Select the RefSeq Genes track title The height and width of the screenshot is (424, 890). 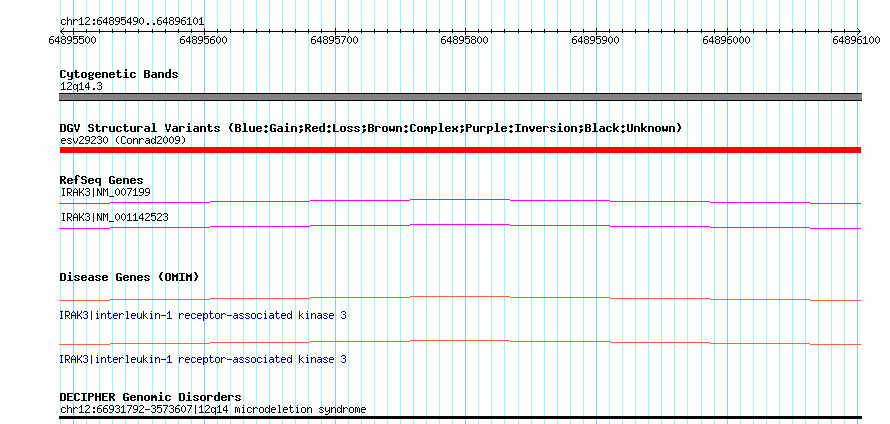pos(102,180)
